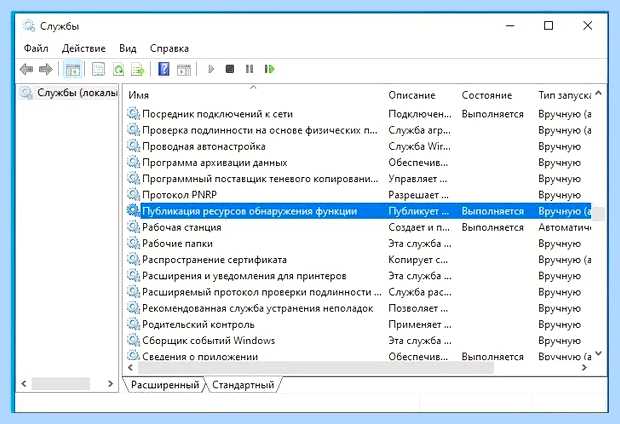Click the tree pane scroll left arrow

tap(24, 384)
